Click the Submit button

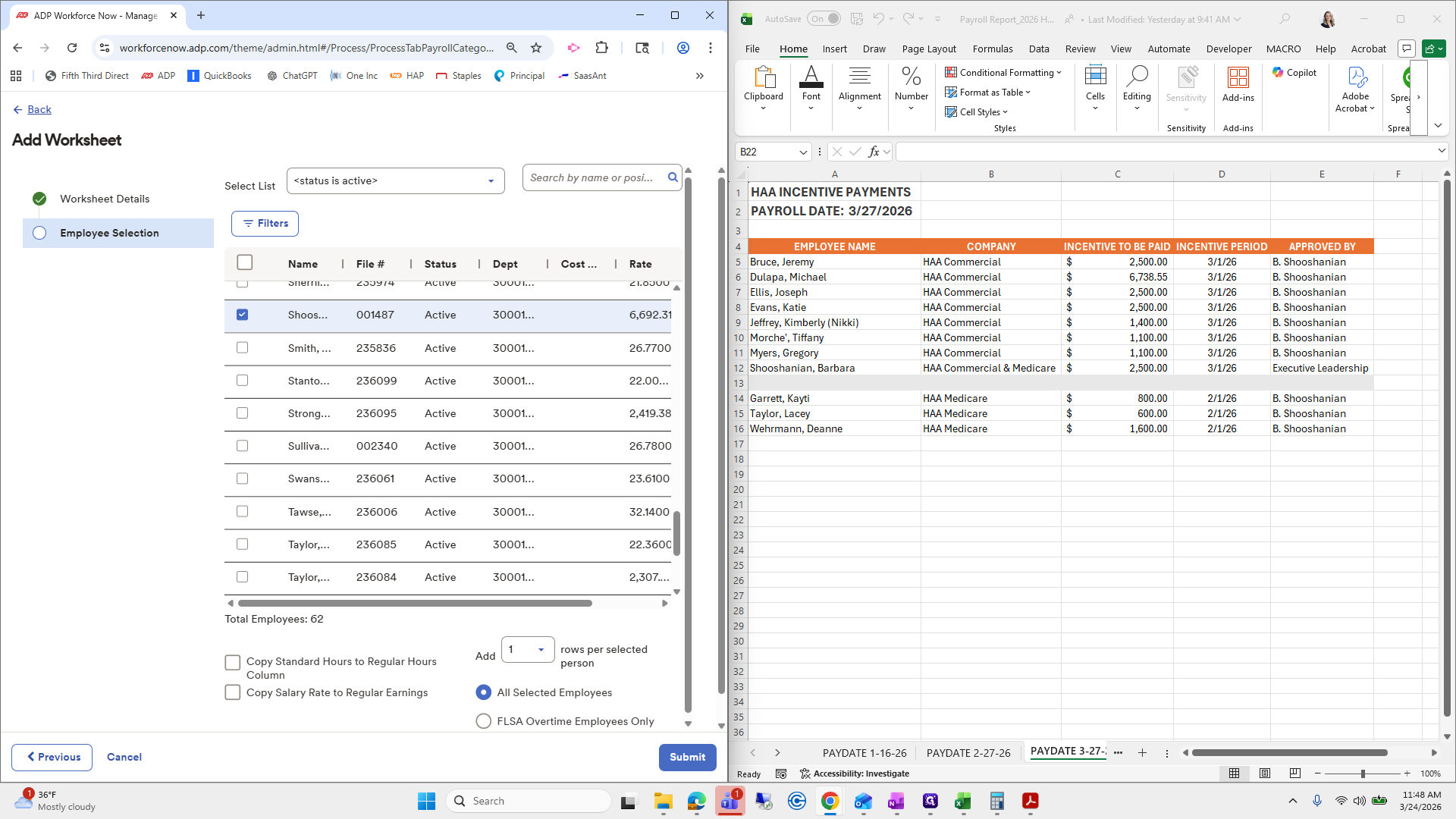[x=687, y=757]
